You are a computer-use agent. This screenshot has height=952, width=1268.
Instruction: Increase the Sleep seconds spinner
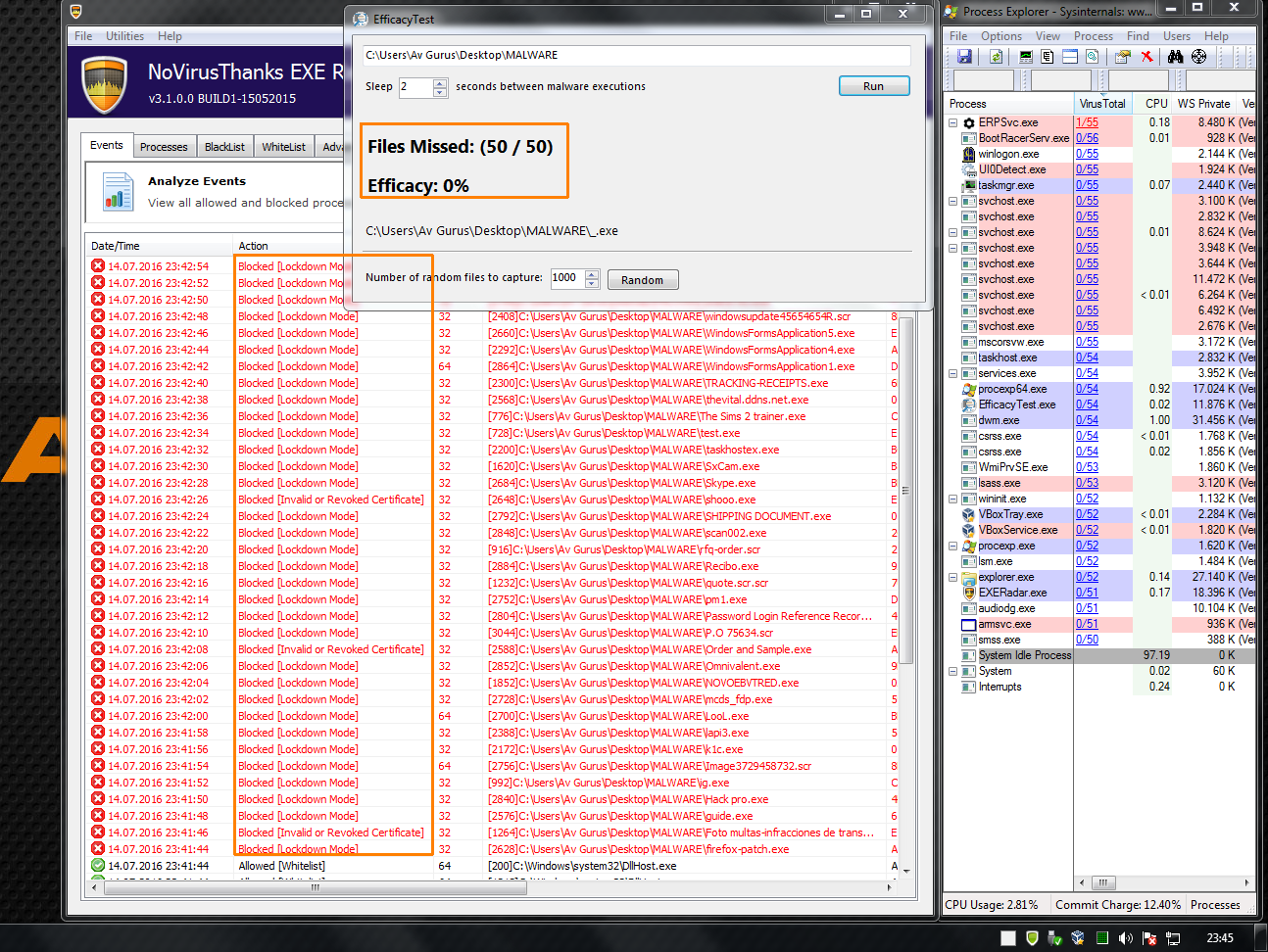click(440, 82)
